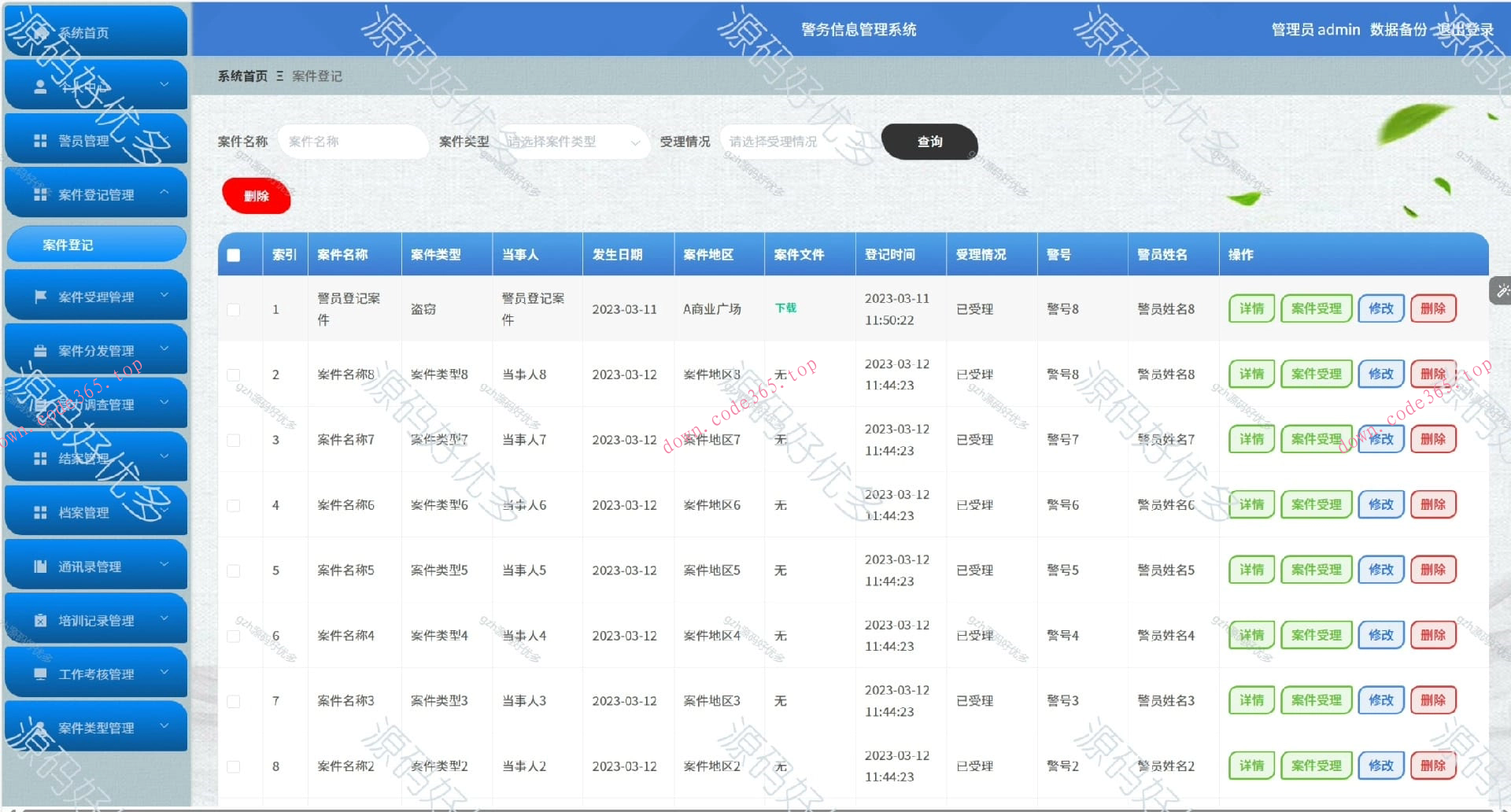Select the 档案管理 management icon
The image size is (1511, 812).
[x=39, y=511]
